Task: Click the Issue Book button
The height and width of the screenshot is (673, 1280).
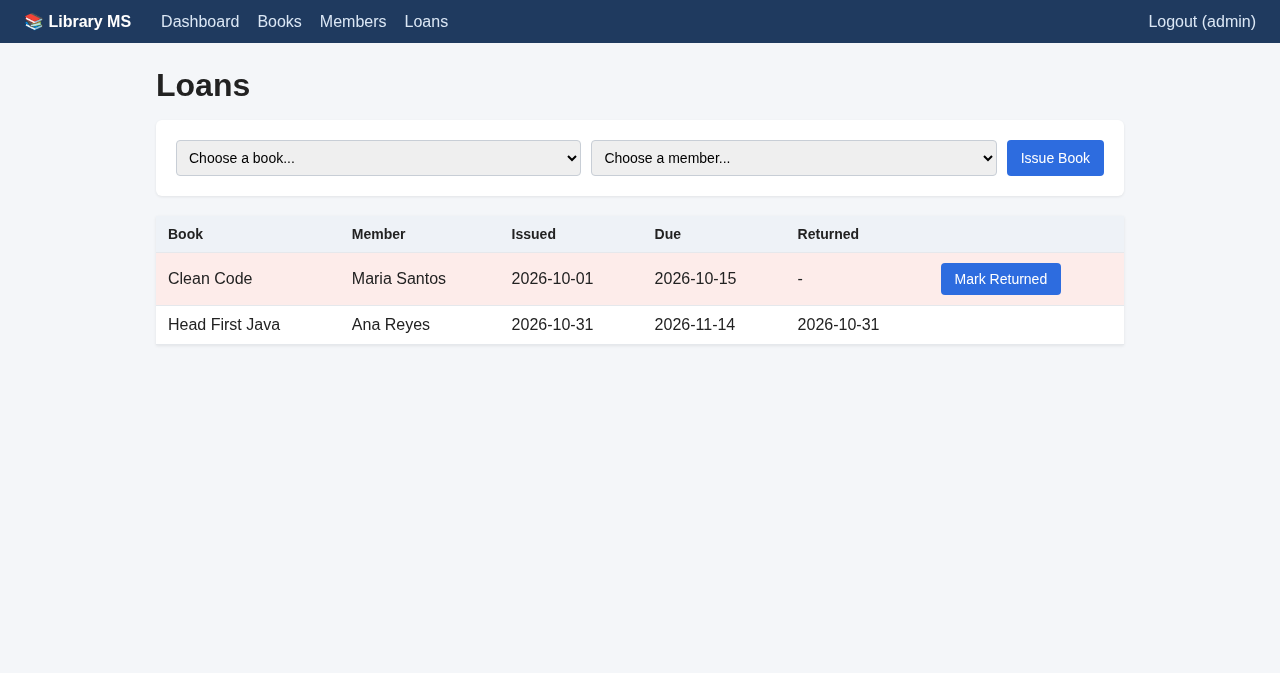Action: click(x=1055, y=158)
